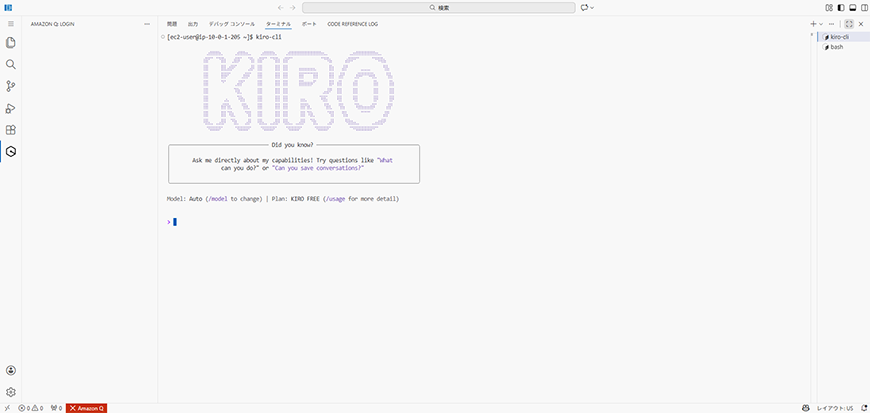
Task: Toggle the primary side bar
Action: (x=841, y=8)
